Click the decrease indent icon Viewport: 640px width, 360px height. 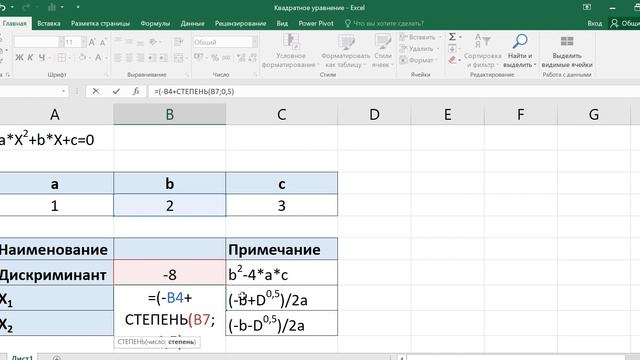click(x=152, y=58)
